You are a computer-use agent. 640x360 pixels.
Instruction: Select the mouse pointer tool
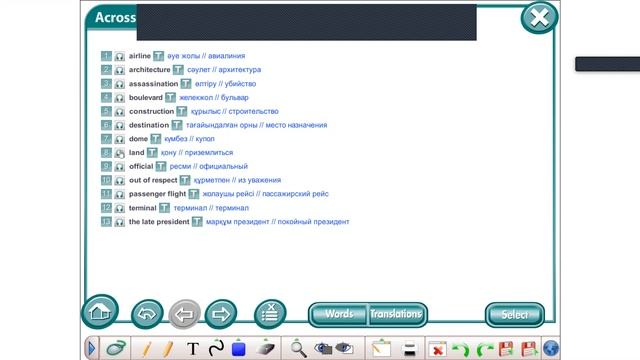(116, 349)
